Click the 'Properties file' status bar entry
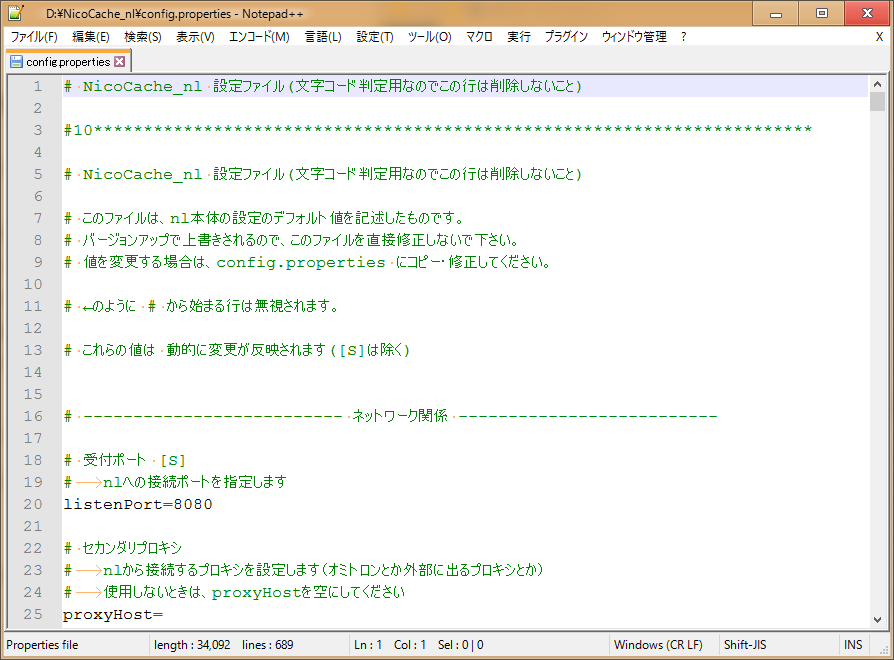Screen dimensions: 894x660 click(x=42, y=645)
